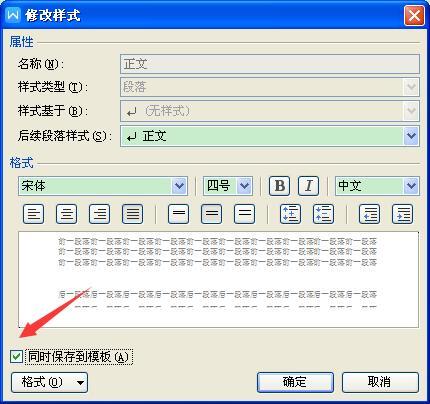Close the 修改样式 dialog

click(x=414, y=15)
